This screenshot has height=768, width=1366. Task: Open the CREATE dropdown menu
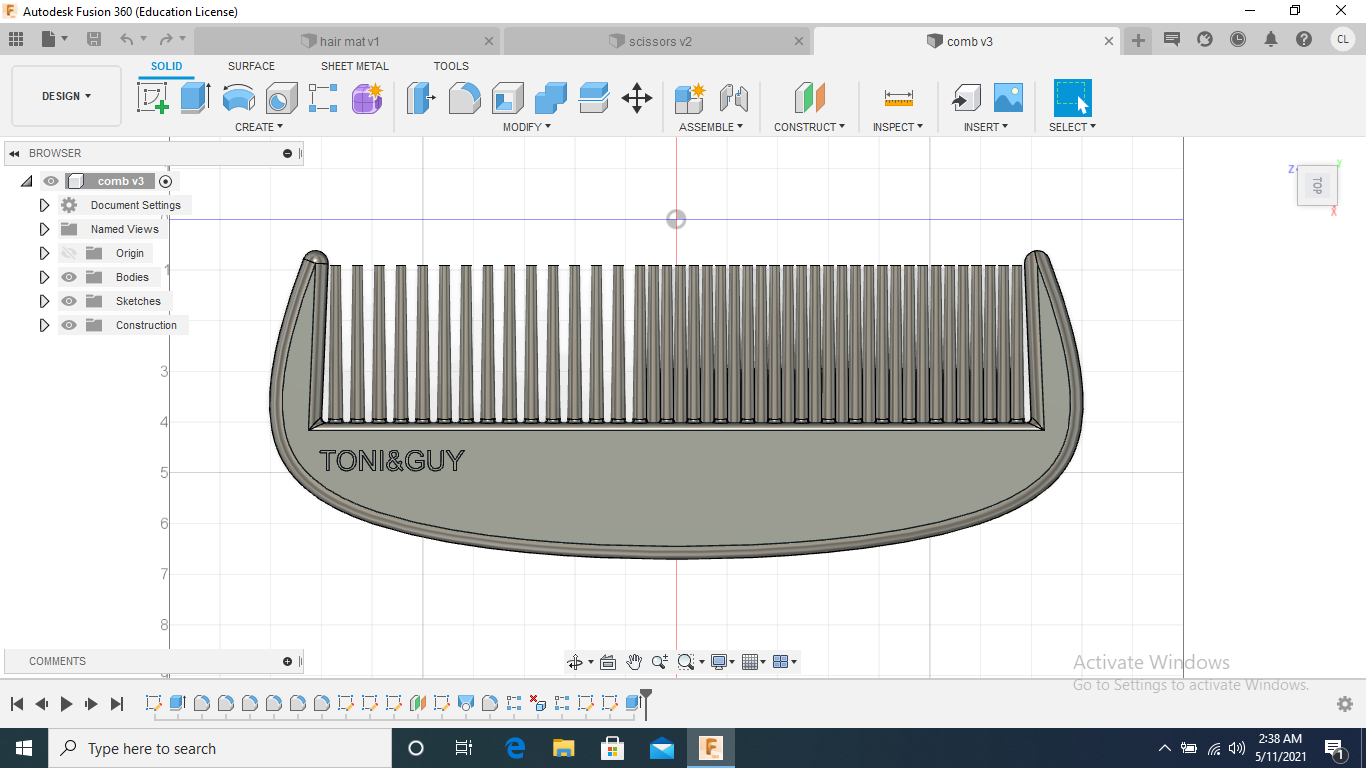pyautogui.click(x=259, y=127)
